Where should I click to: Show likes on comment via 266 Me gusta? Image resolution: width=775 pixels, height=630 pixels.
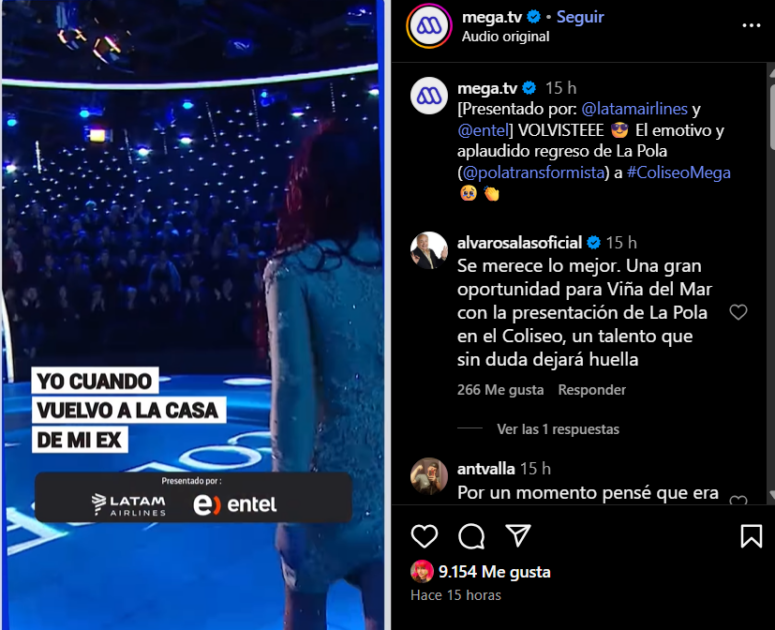pyautogui.click(x=500, y=390)
